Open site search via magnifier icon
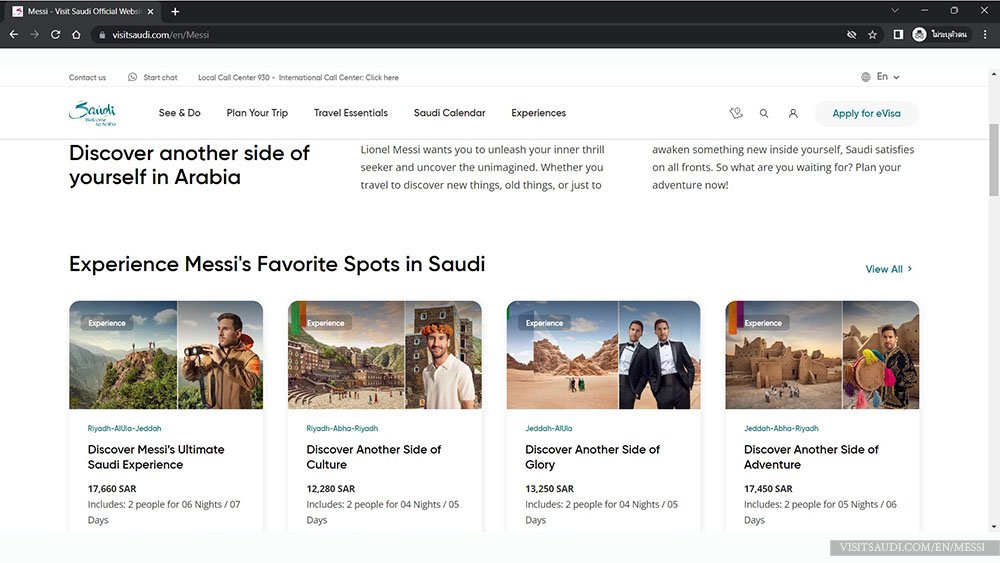 (764, 113)
